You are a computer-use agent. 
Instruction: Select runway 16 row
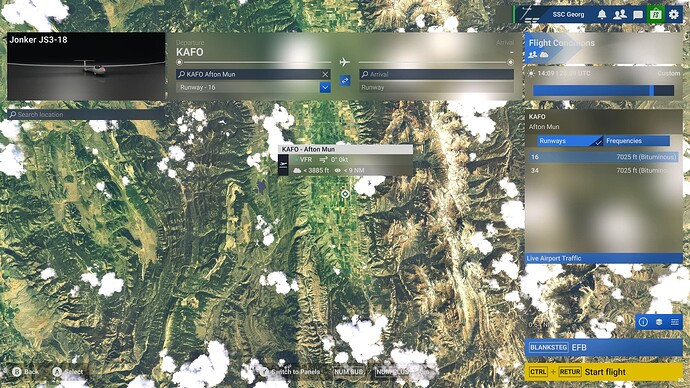click(x=603, y=157)
